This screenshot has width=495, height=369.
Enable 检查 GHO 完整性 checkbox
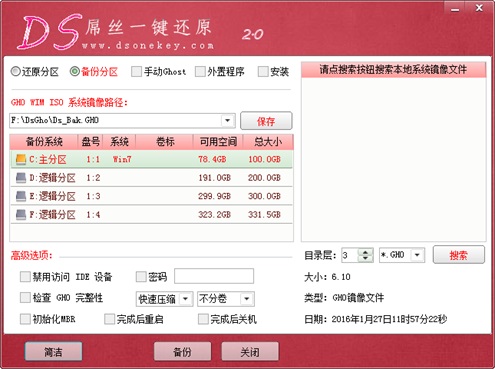pos(25,297)
